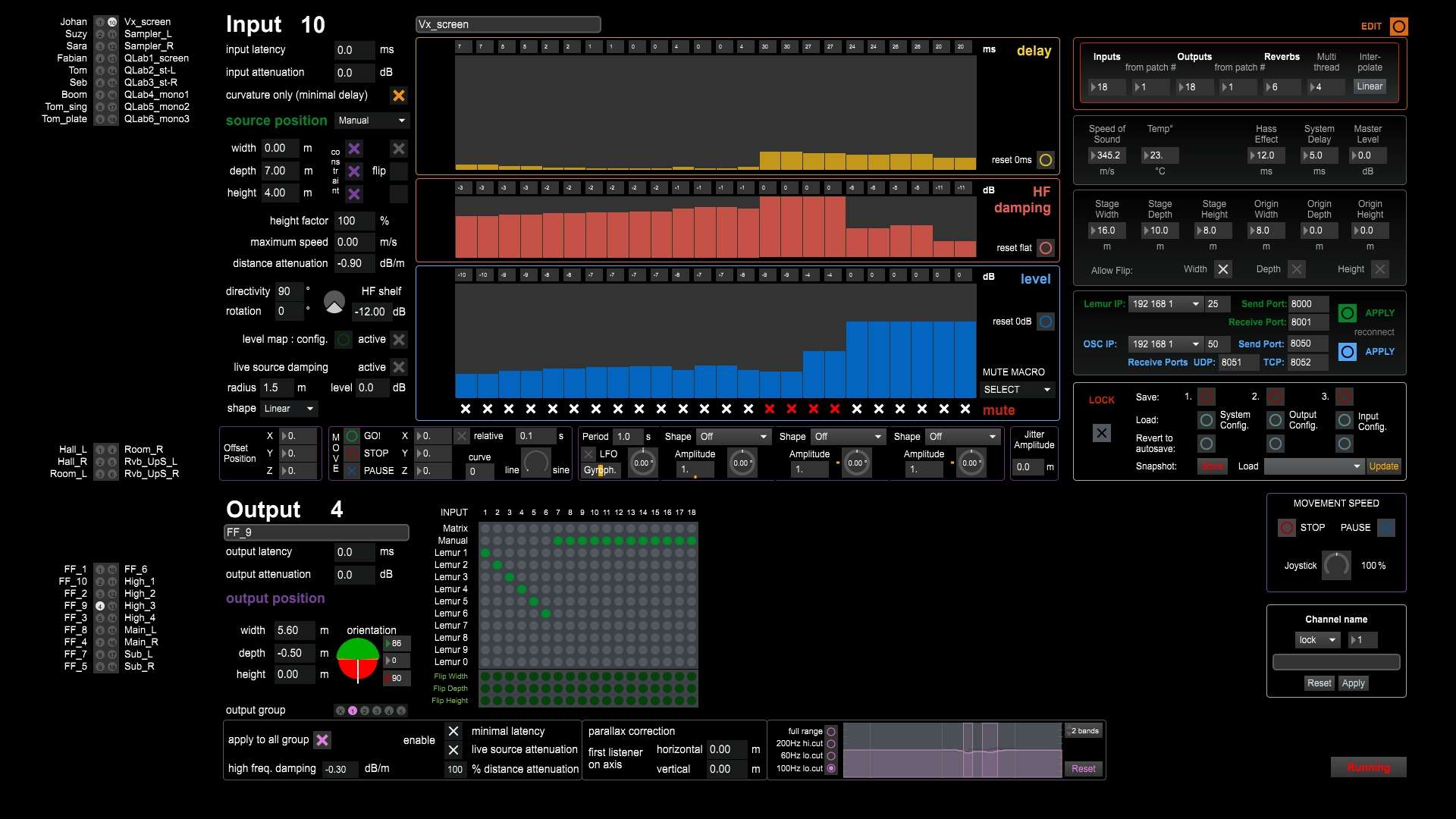This screenshot has height=819, width=1456.
Task: Click the orange EDIT circle icon
Action: pos(1398,27)
